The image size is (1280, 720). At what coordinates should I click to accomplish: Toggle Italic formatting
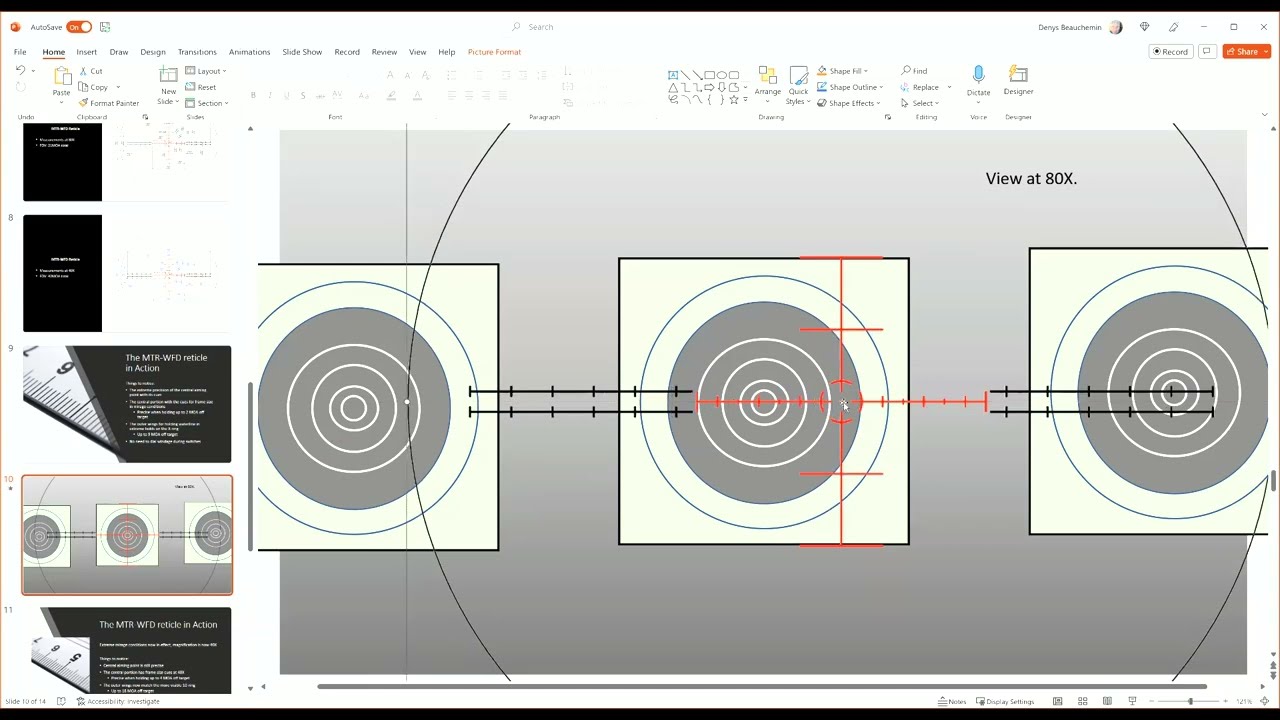(x=270, y=96)
